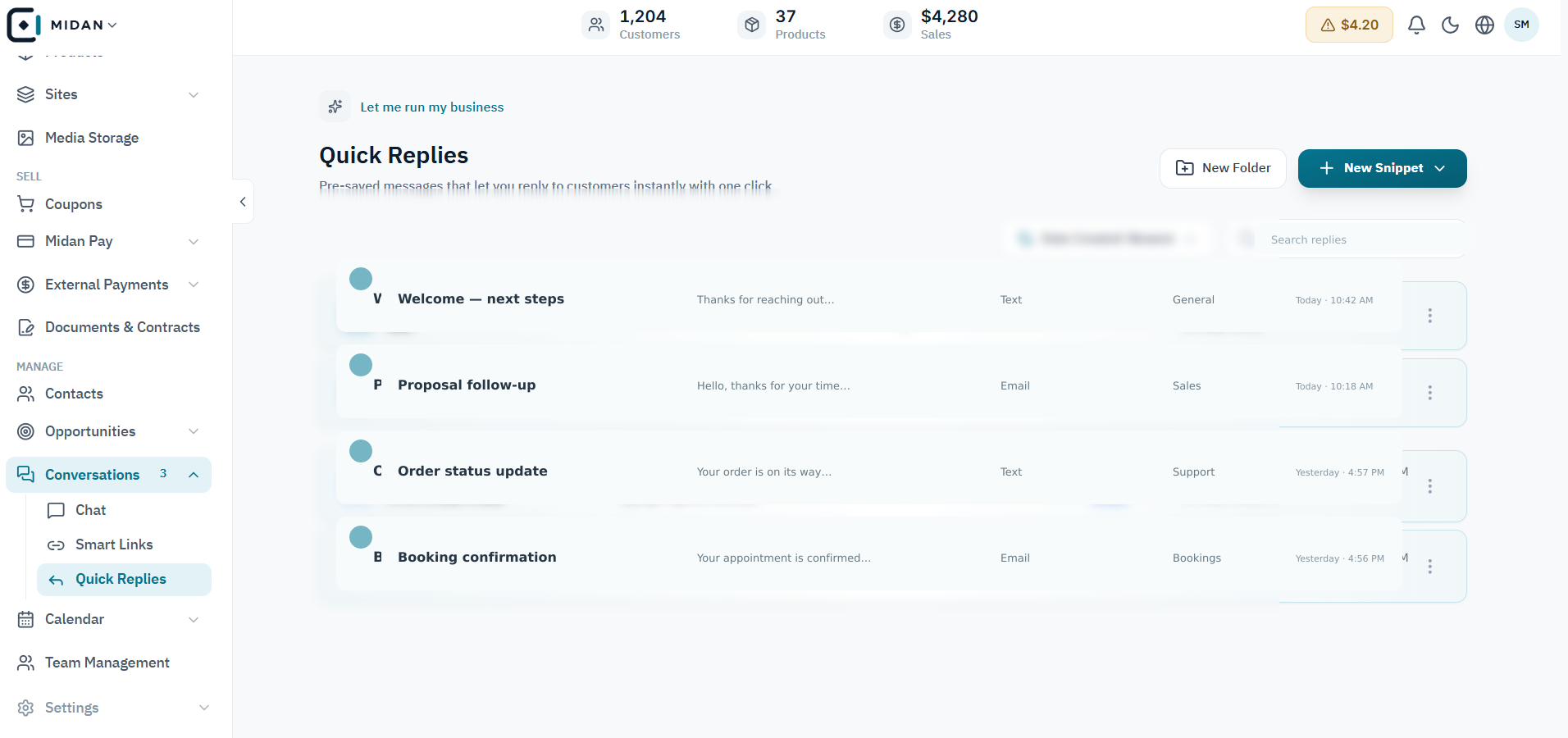Viewport: 1568px width, 738px height.
Task: Expand the Sites menu chevron
Action: click(x=194, y=95)
